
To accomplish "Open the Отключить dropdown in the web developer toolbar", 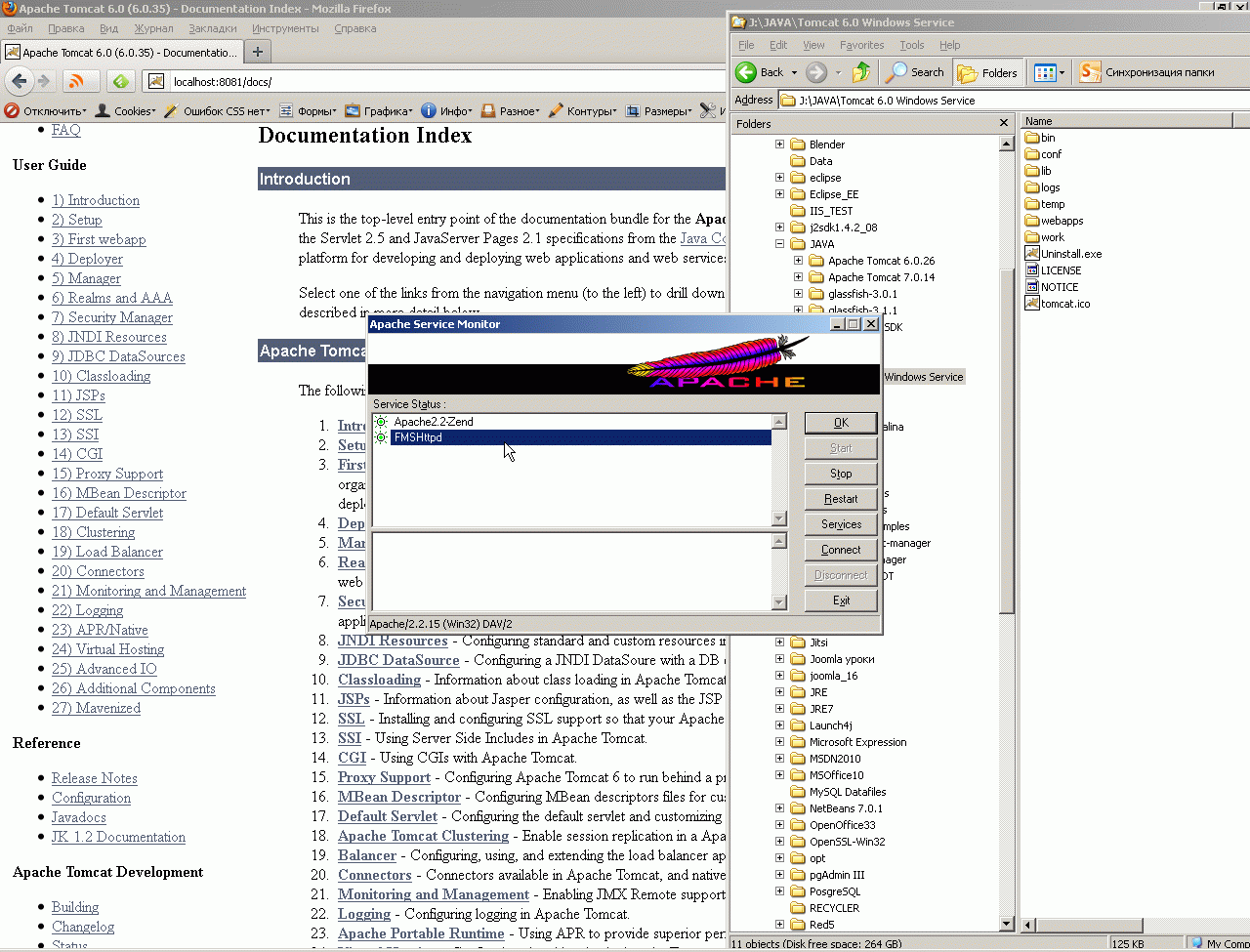I will [x=46, y=111].
